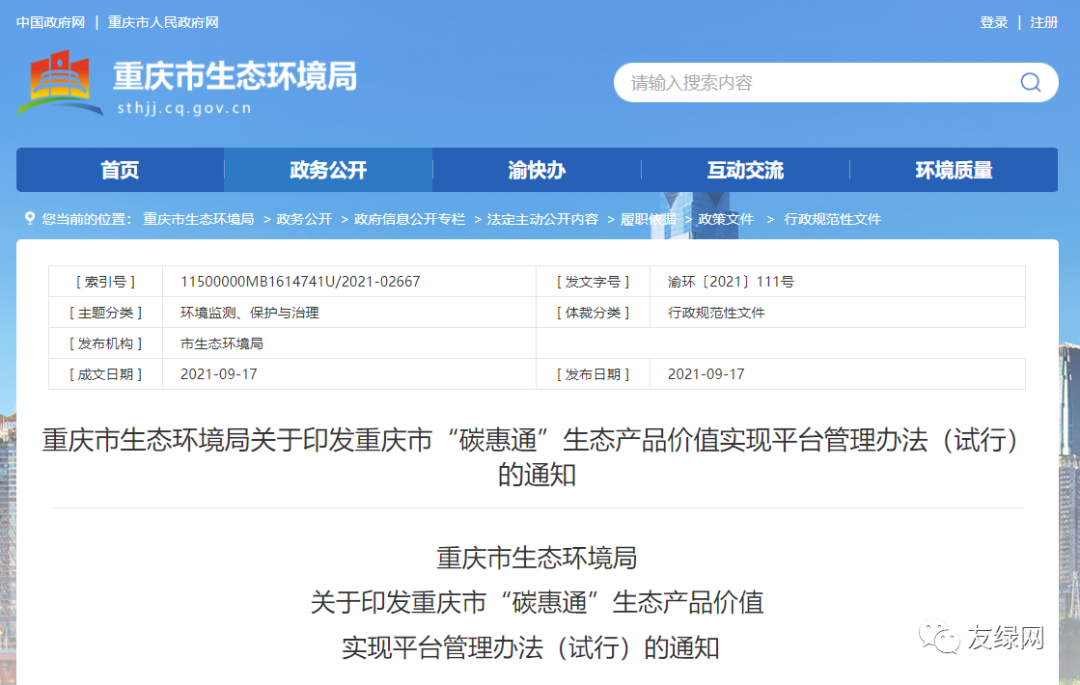Viewport: 1080px width, 685px height.
Task: Click 重庆市生态环境局 in the breadcrumb
Action: click(198, 219)
